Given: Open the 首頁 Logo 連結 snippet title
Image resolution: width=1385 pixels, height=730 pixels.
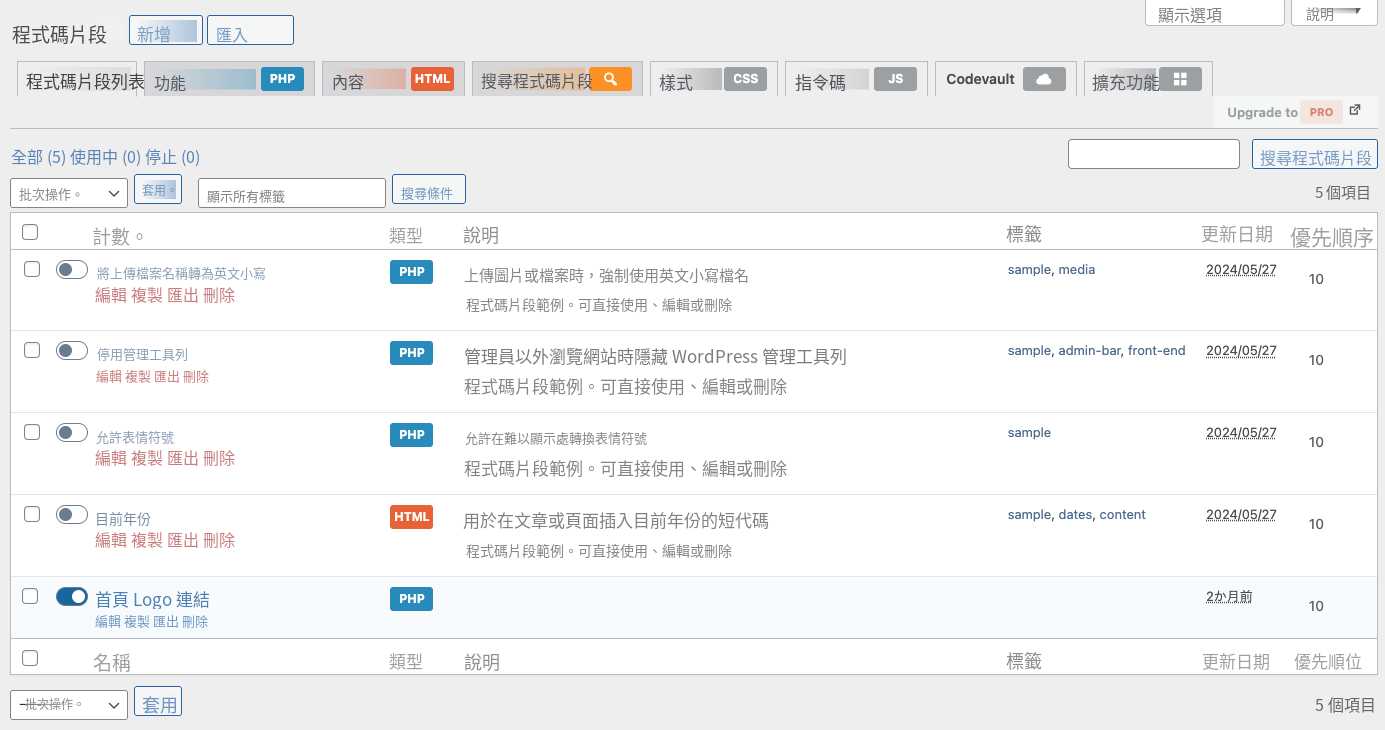Looking at the screenshot, I should (152, 600).
